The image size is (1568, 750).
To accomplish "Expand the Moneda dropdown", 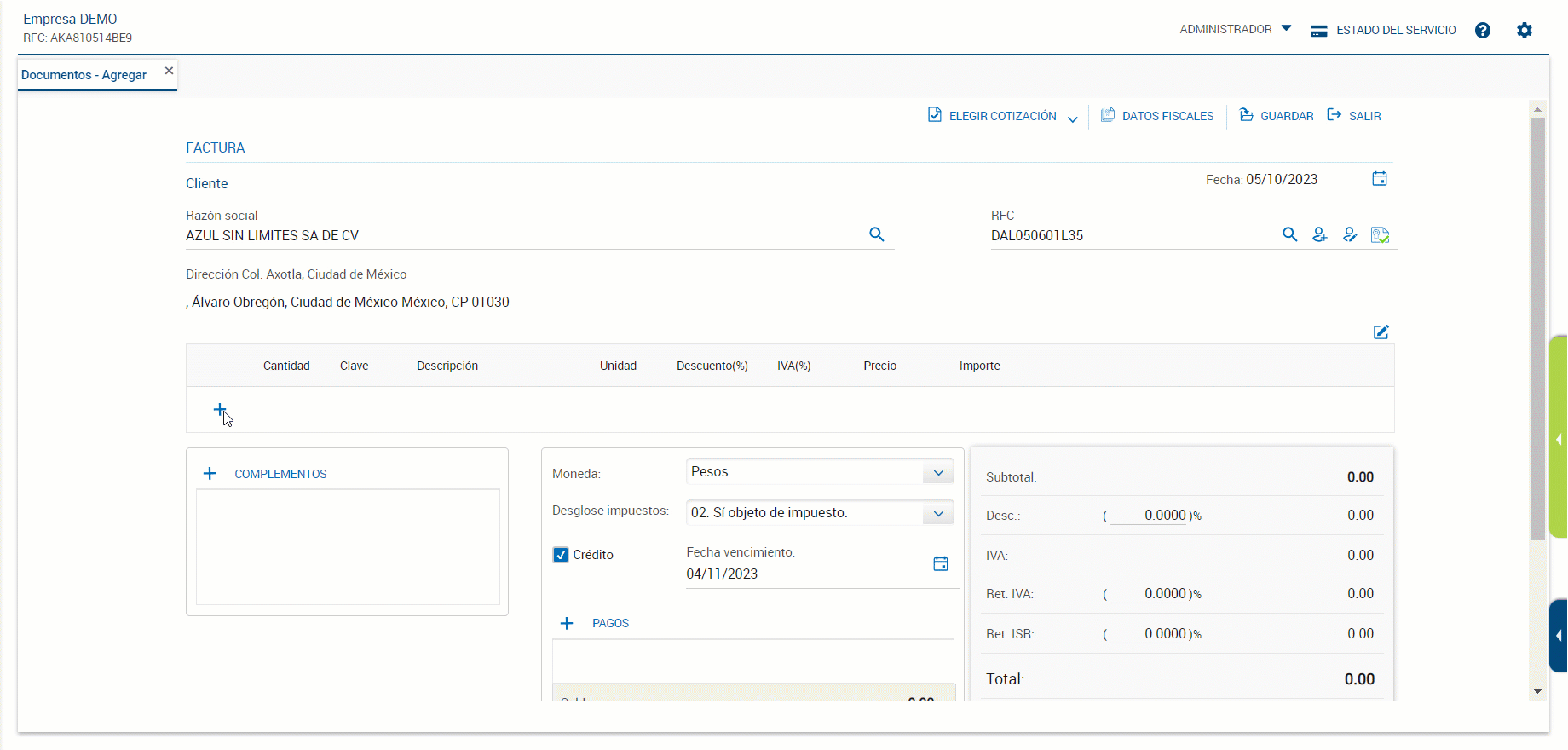I will [x=937, y=472].
